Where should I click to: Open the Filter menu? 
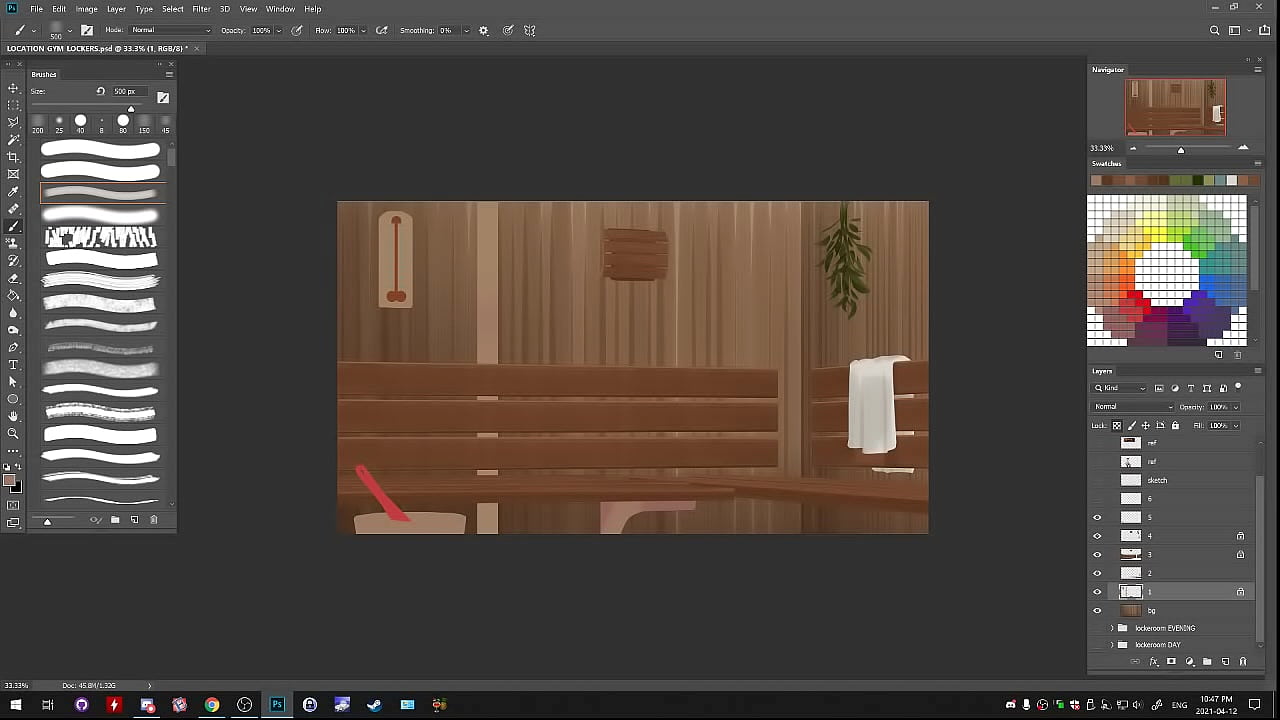click(x=201, y=9)
